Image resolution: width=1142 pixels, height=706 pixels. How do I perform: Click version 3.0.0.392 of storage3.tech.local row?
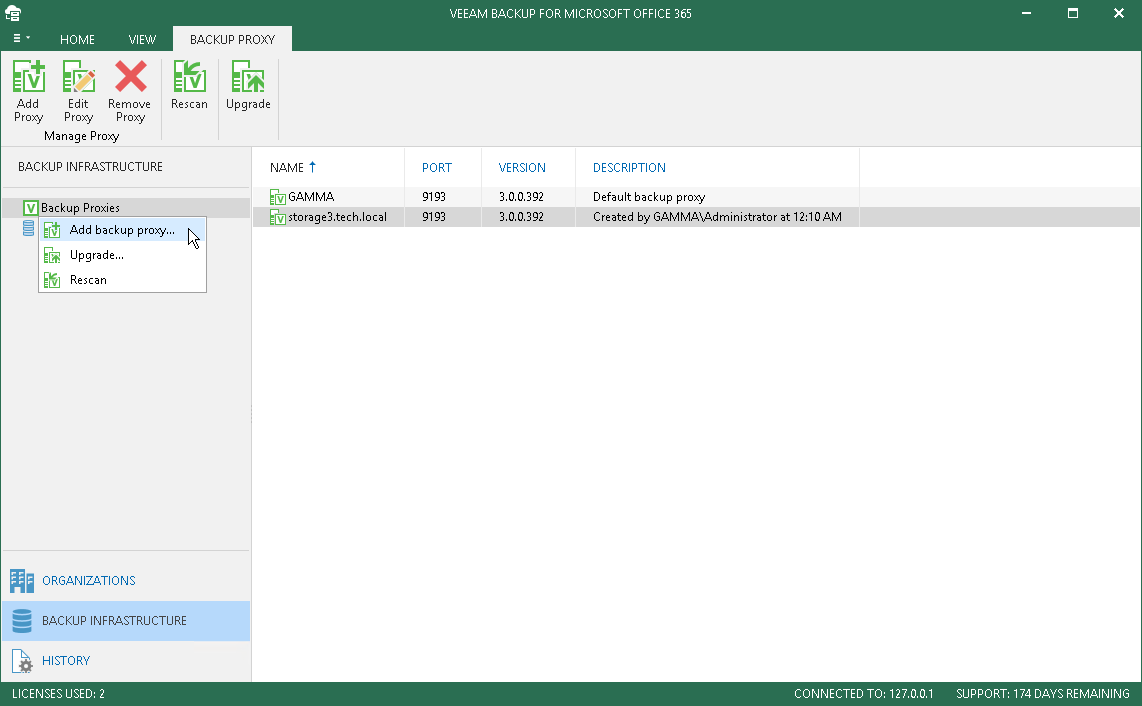point(521,217)
